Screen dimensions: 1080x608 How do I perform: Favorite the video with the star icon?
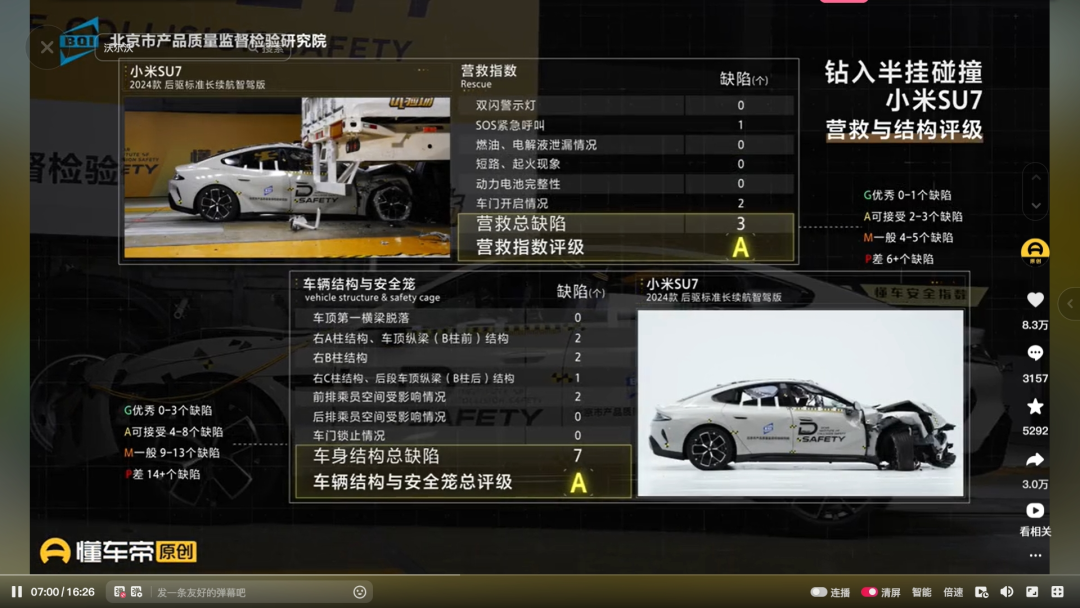[x=1035, y=406]
